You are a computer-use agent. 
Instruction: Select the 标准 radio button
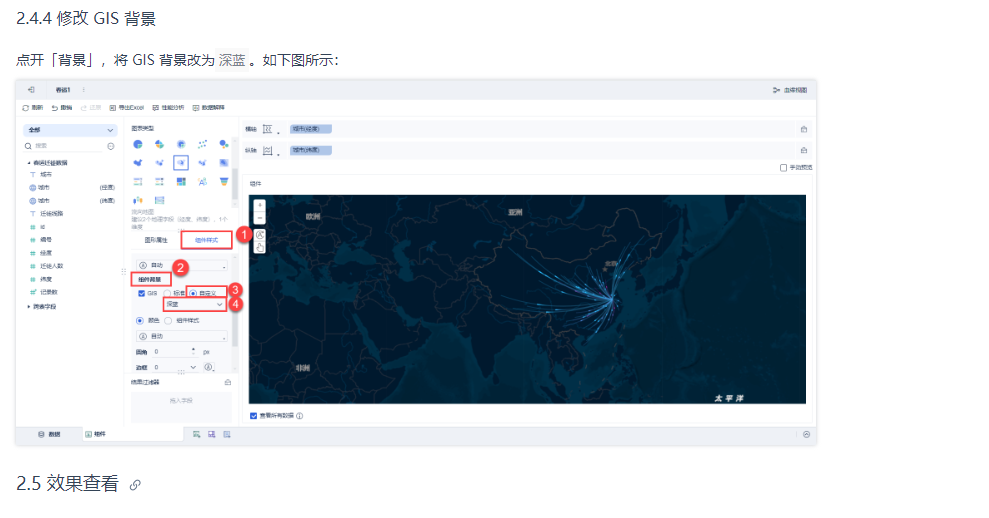click(167, 293)
